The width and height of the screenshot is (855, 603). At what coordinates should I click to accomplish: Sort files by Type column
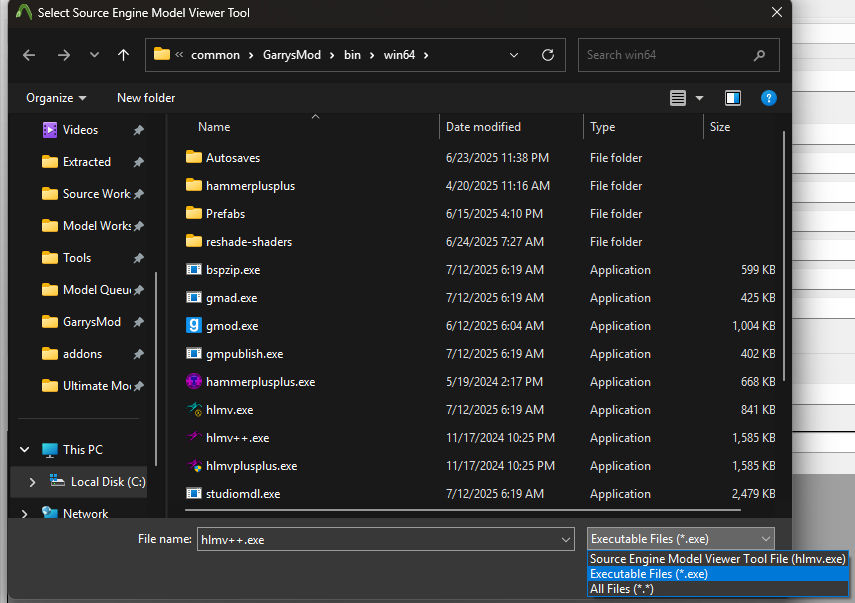tap(603, 127)
